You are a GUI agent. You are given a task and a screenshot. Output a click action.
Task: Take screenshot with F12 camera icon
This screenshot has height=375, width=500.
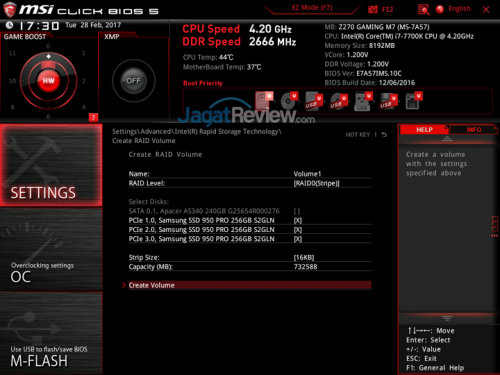(373, 9)
